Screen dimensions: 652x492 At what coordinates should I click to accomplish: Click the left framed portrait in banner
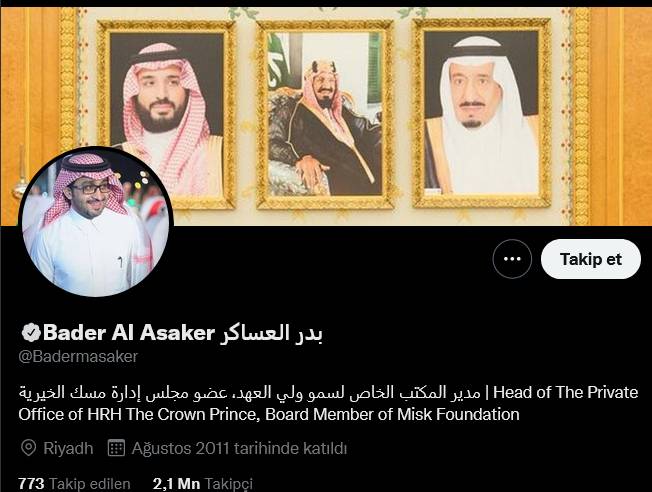[x=167, y=114]
